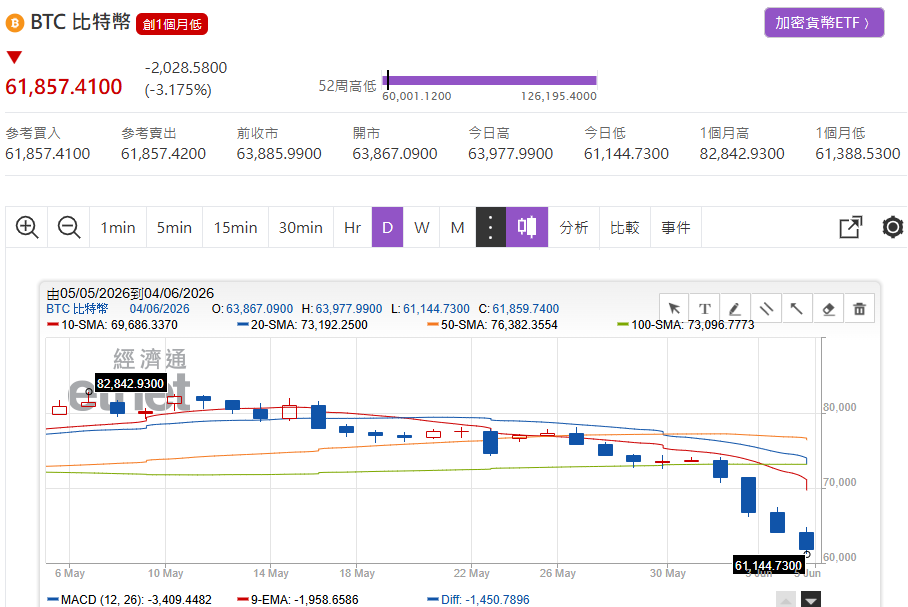This screenshot has height=607, width=908.
Task: Select the text annotation T tool
Action: coord(705,309)
